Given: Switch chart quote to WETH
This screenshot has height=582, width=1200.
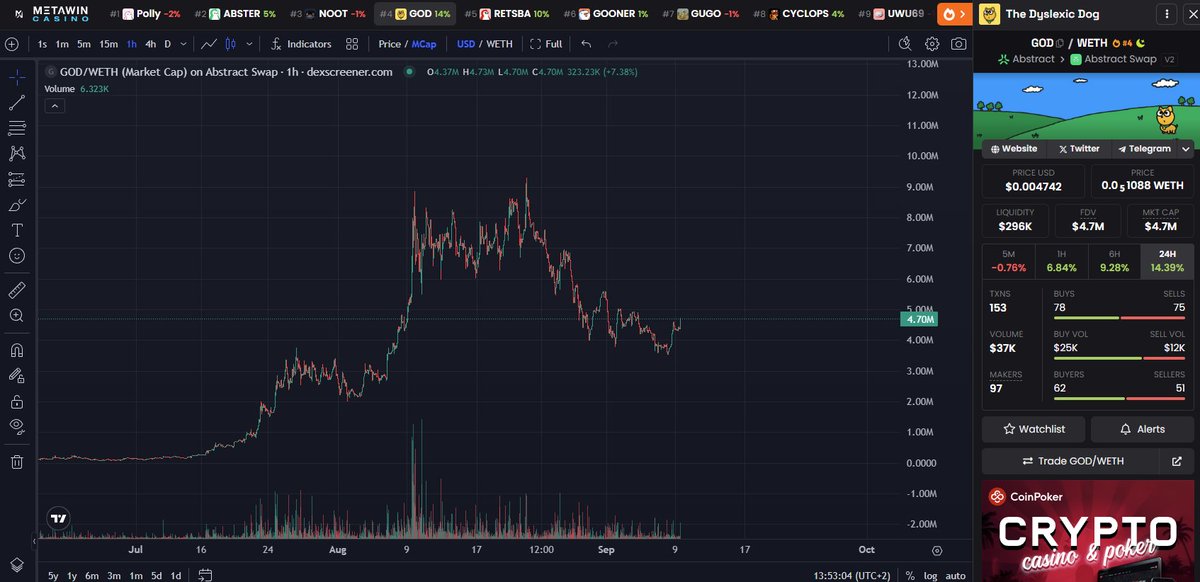Looking at the screenshot, I should tap(499, 44).
